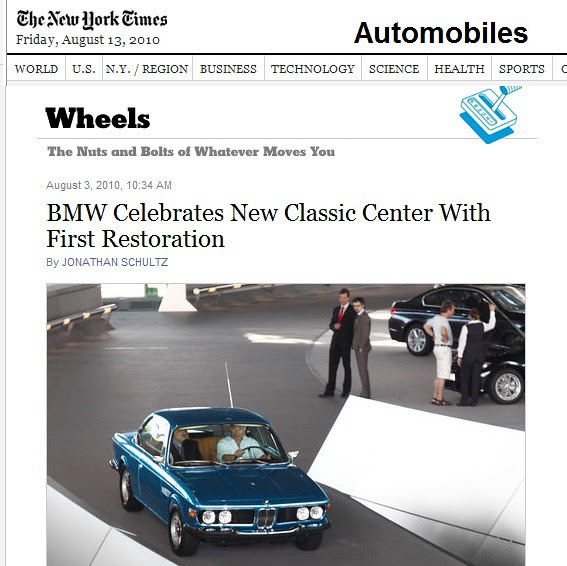Open the BUSINESS section
Image resolution: width=567 pixels, height=566 pixels.
[x=228, y=69]
